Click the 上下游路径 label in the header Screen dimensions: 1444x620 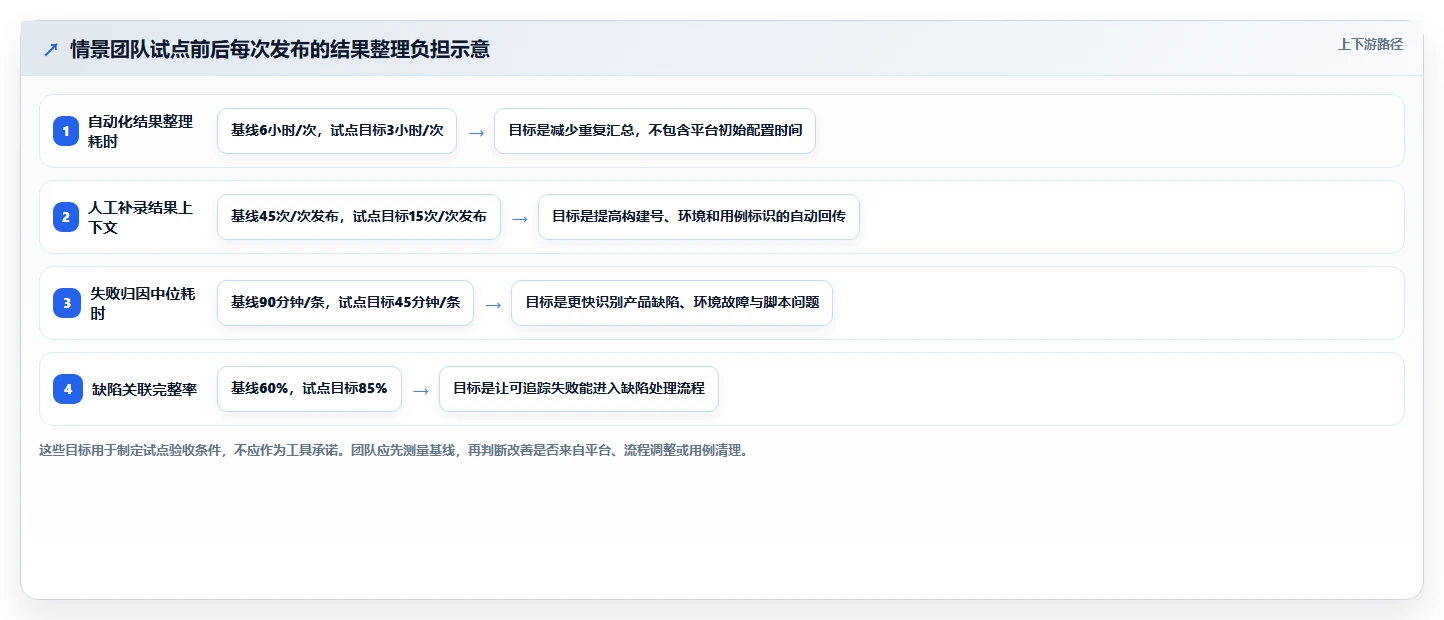click(1370, 44)
